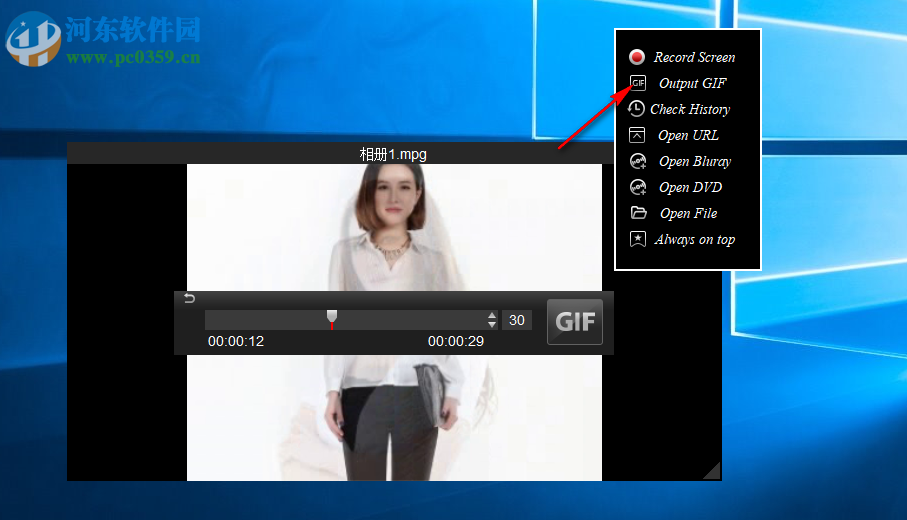This screenshot has height=520, width=907.
Task: Increase the frame value with up arrow
Action: tap(492, 315)
